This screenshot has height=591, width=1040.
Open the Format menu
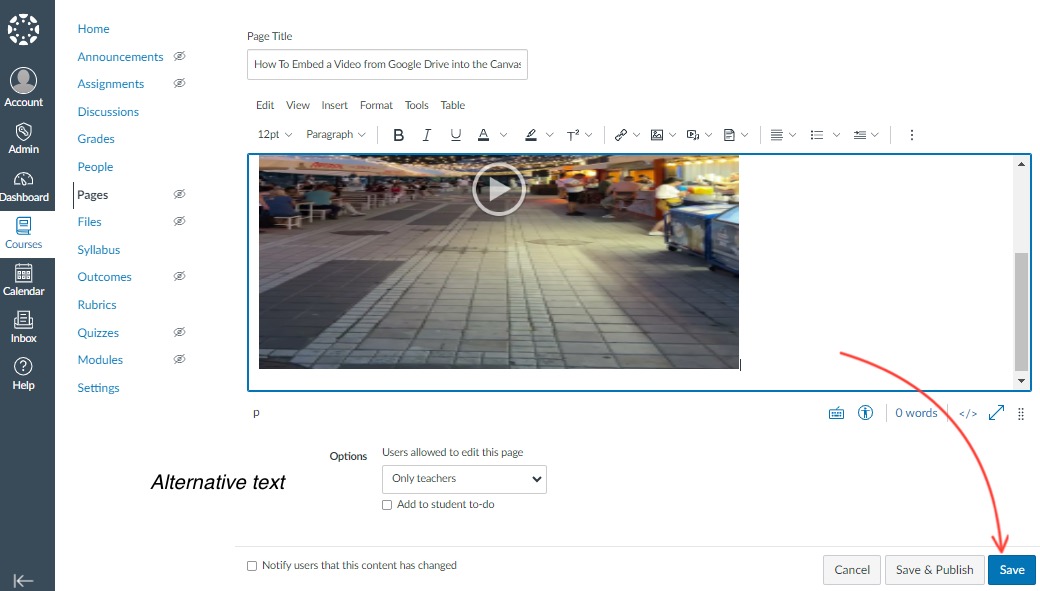pyautogui.click(x=376, y=105)
